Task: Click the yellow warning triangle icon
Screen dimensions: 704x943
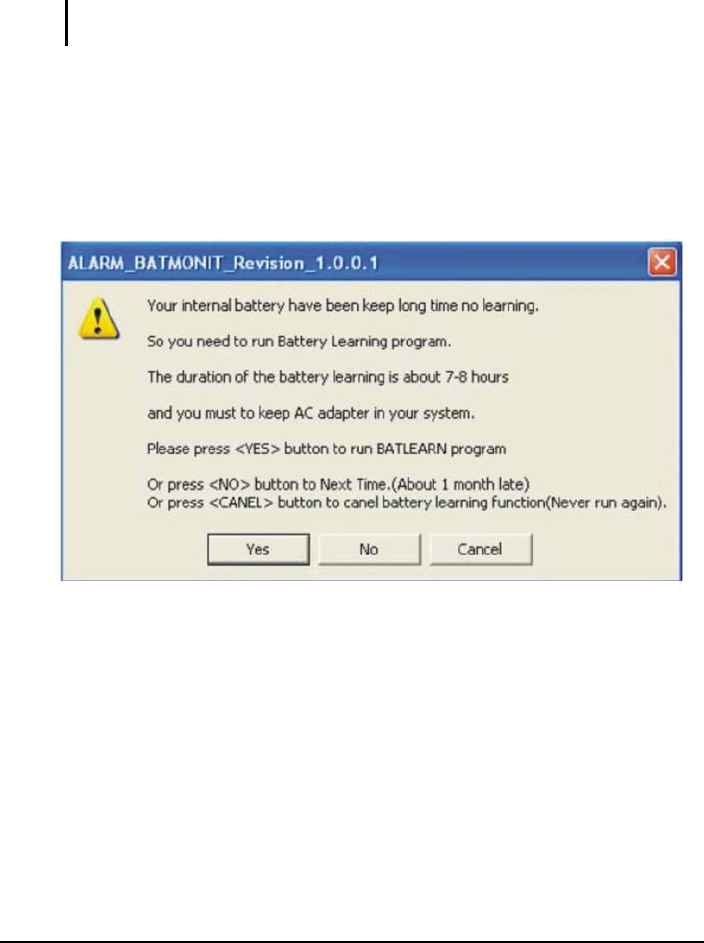Action: 99,318
